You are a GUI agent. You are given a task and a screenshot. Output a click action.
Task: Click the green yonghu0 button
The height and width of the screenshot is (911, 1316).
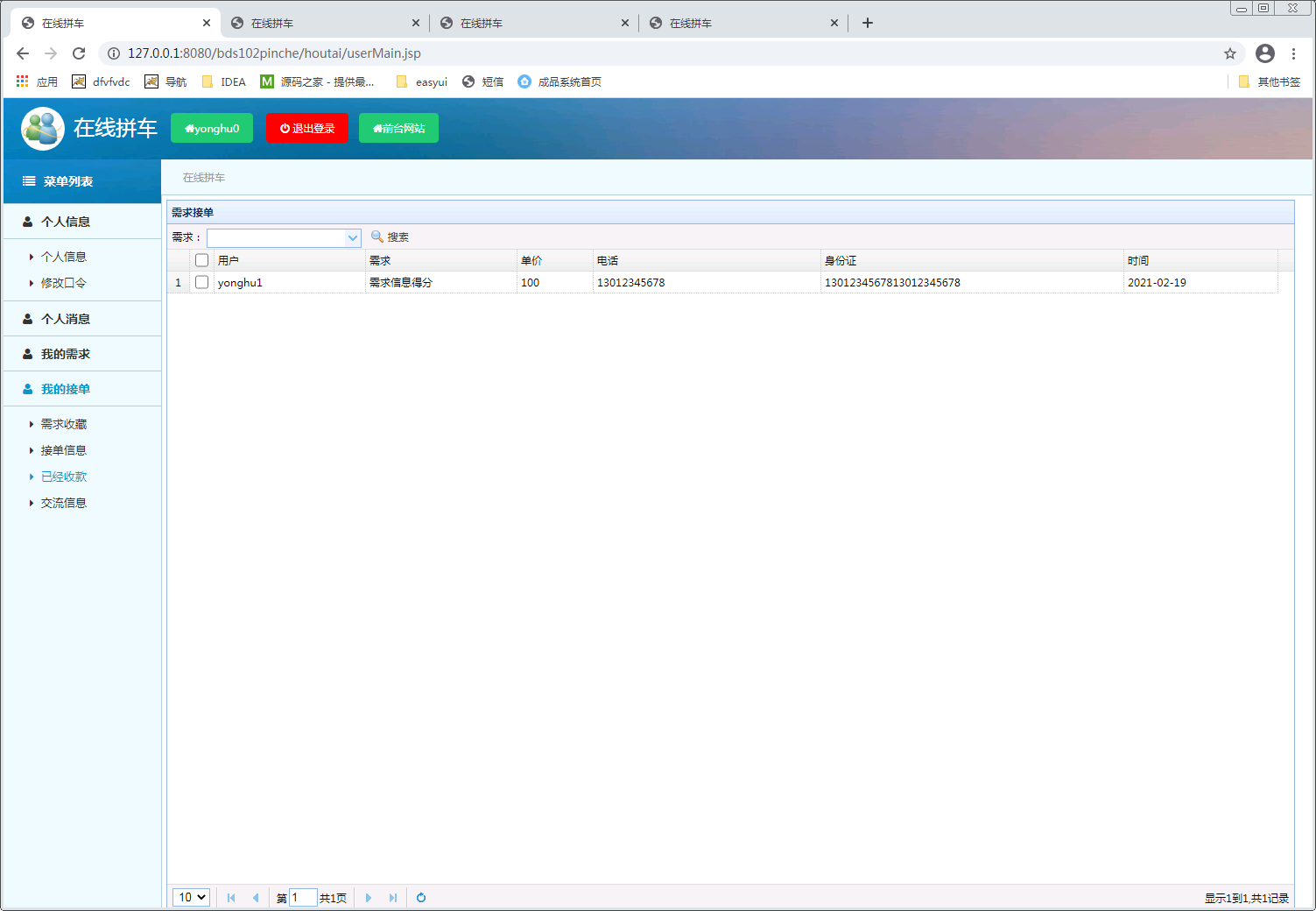[212, 128]
